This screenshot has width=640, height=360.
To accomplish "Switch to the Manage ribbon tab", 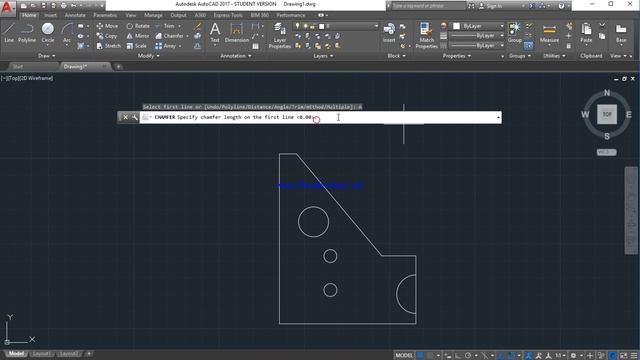I will pos(153,15).
